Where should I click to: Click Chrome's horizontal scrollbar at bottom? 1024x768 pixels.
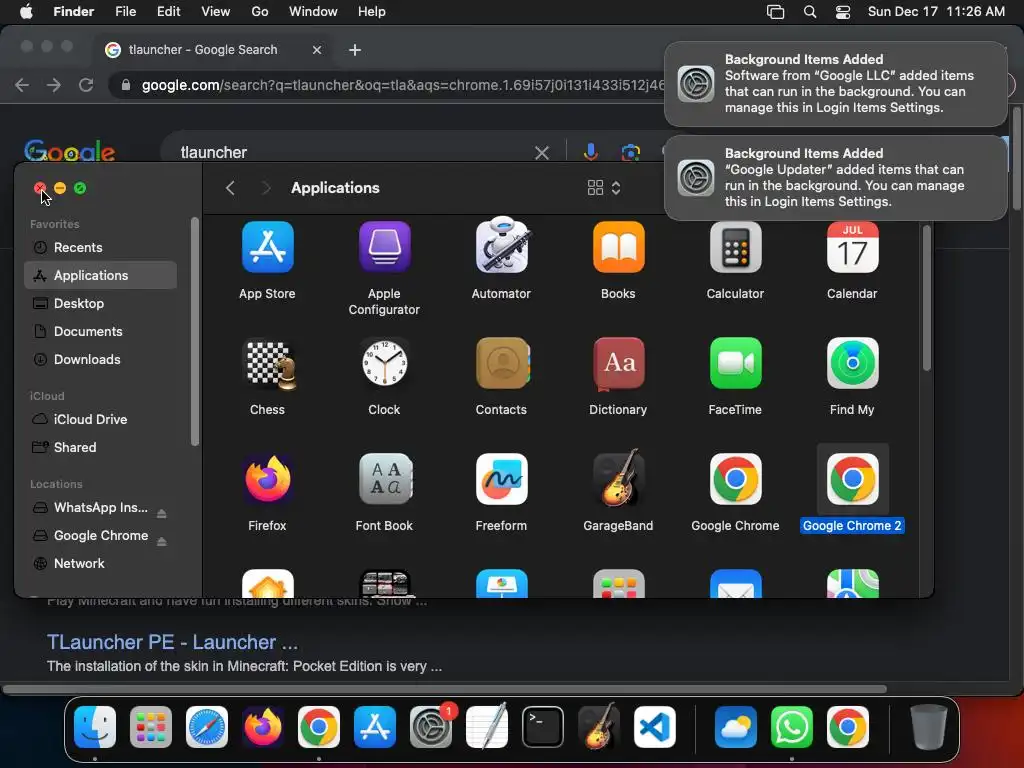[x=445, y=689]
